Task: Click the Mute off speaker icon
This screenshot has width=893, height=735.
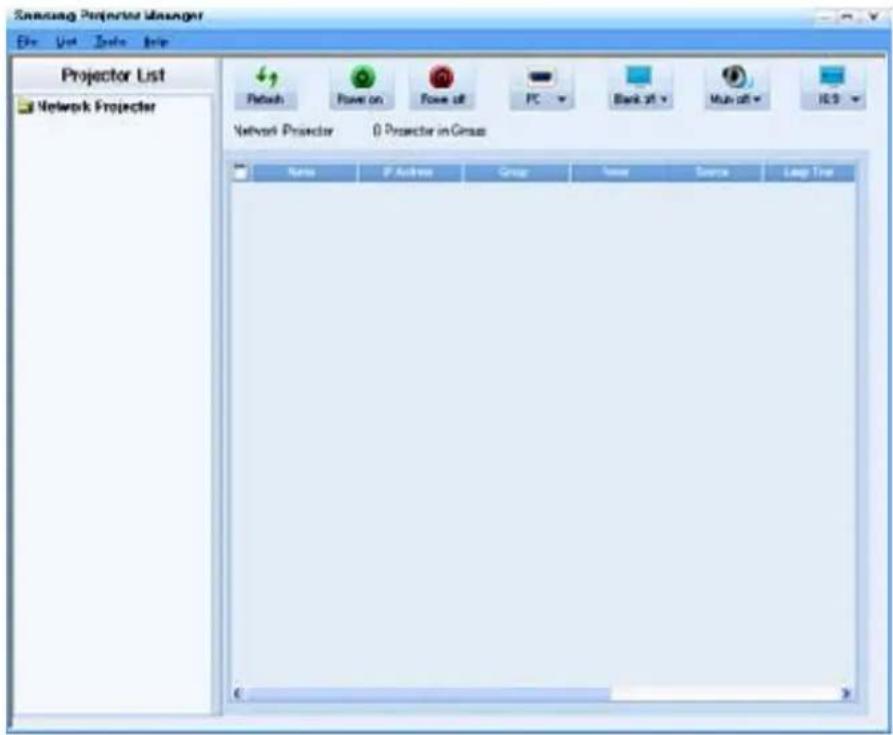Action: pos(735,76)
